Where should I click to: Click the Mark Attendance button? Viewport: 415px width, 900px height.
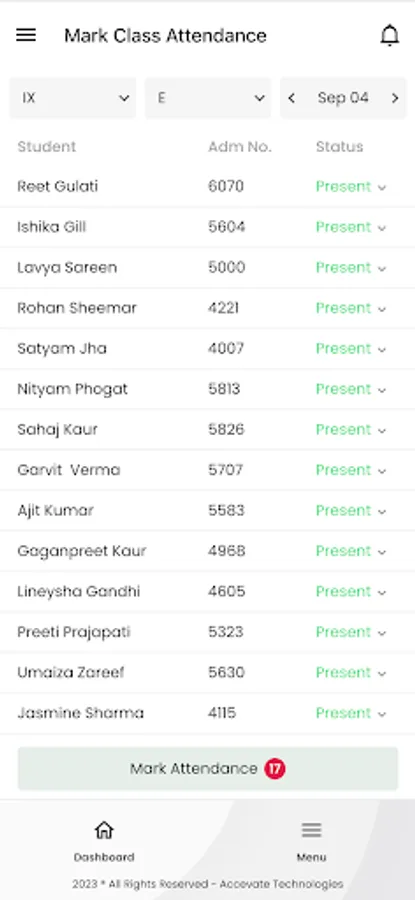point(208,769)
